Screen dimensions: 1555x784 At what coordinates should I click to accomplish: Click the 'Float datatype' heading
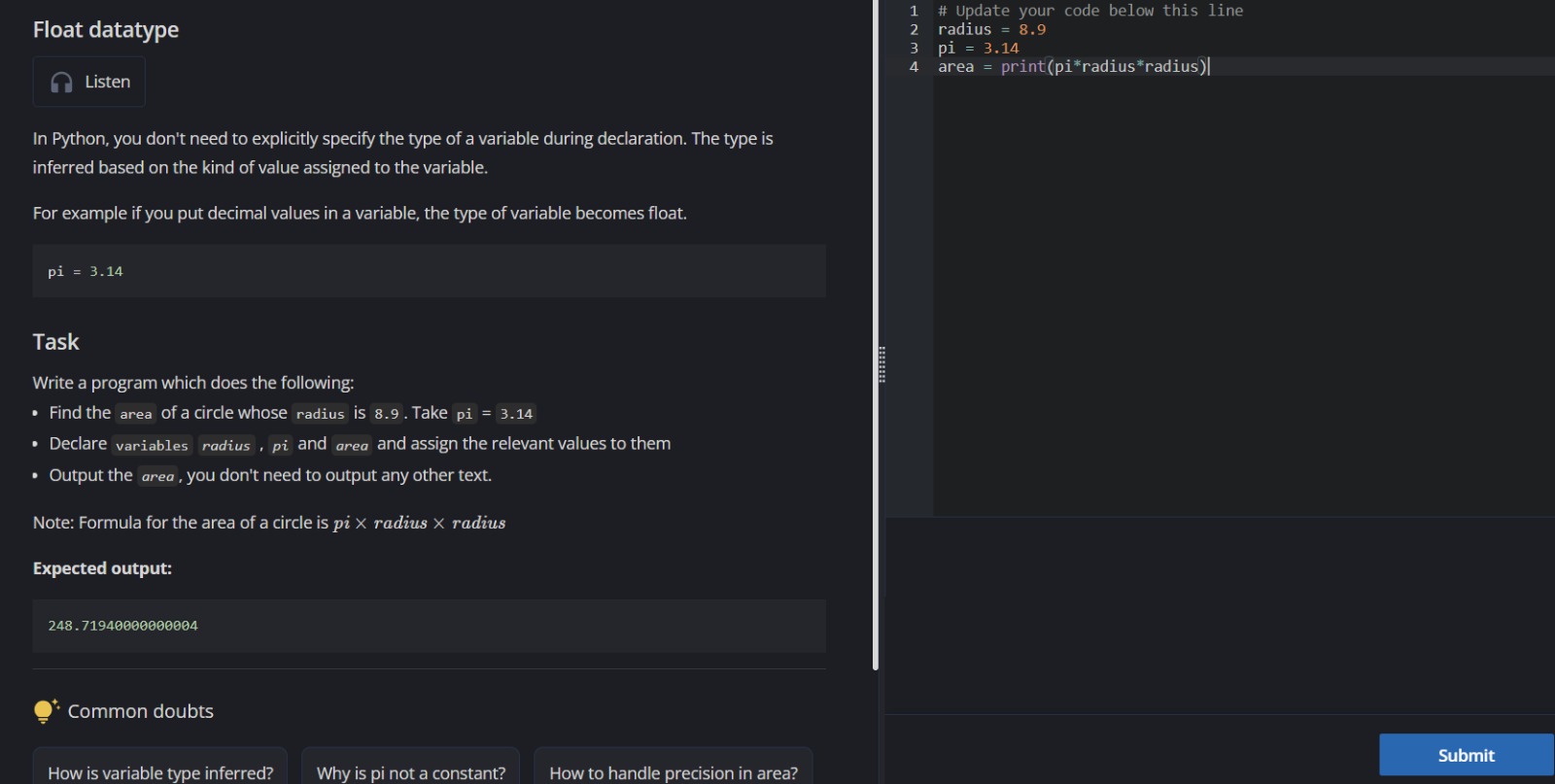click(106, 30)
